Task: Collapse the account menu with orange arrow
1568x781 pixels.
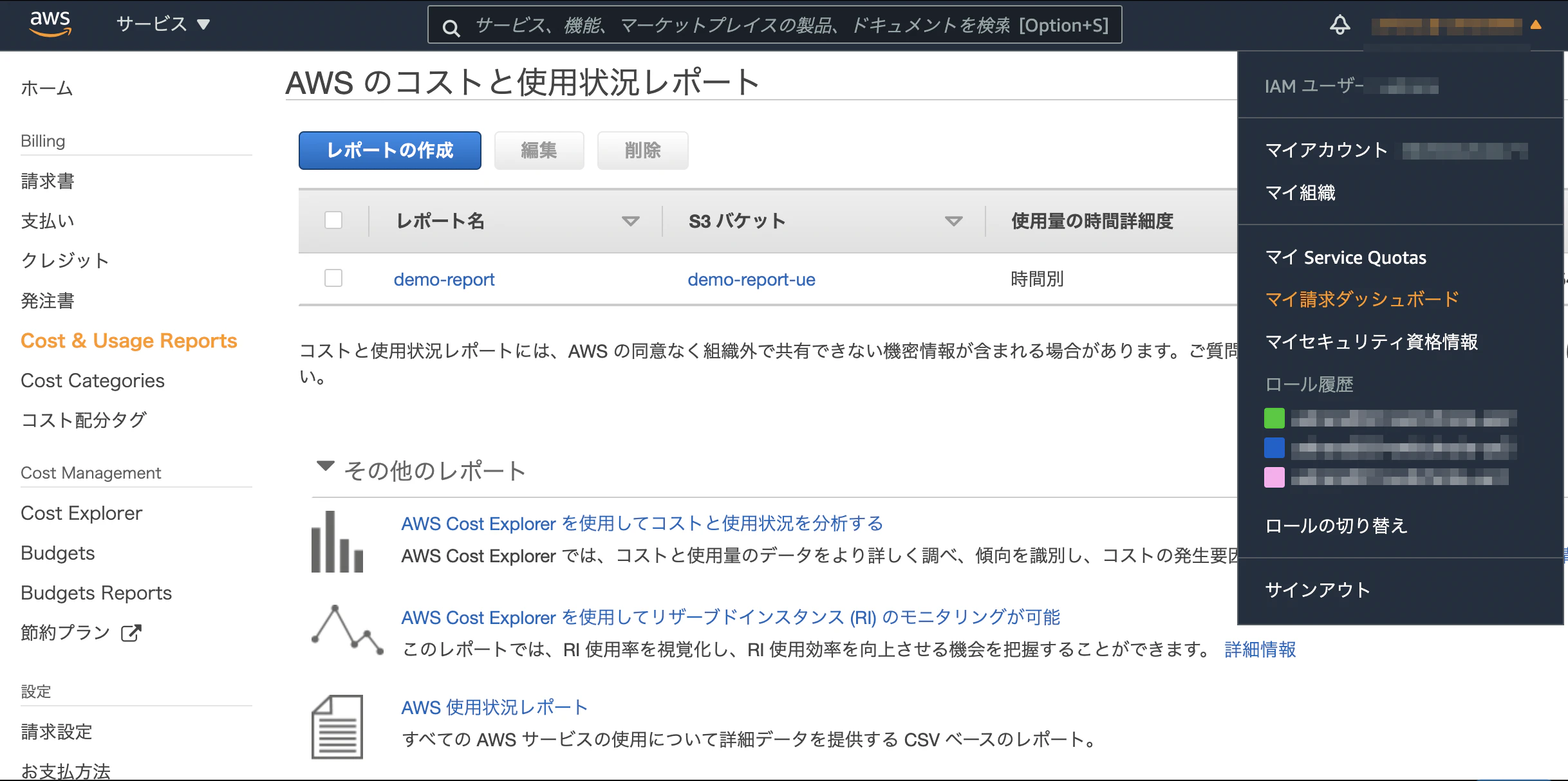Action: point(1536,25)
